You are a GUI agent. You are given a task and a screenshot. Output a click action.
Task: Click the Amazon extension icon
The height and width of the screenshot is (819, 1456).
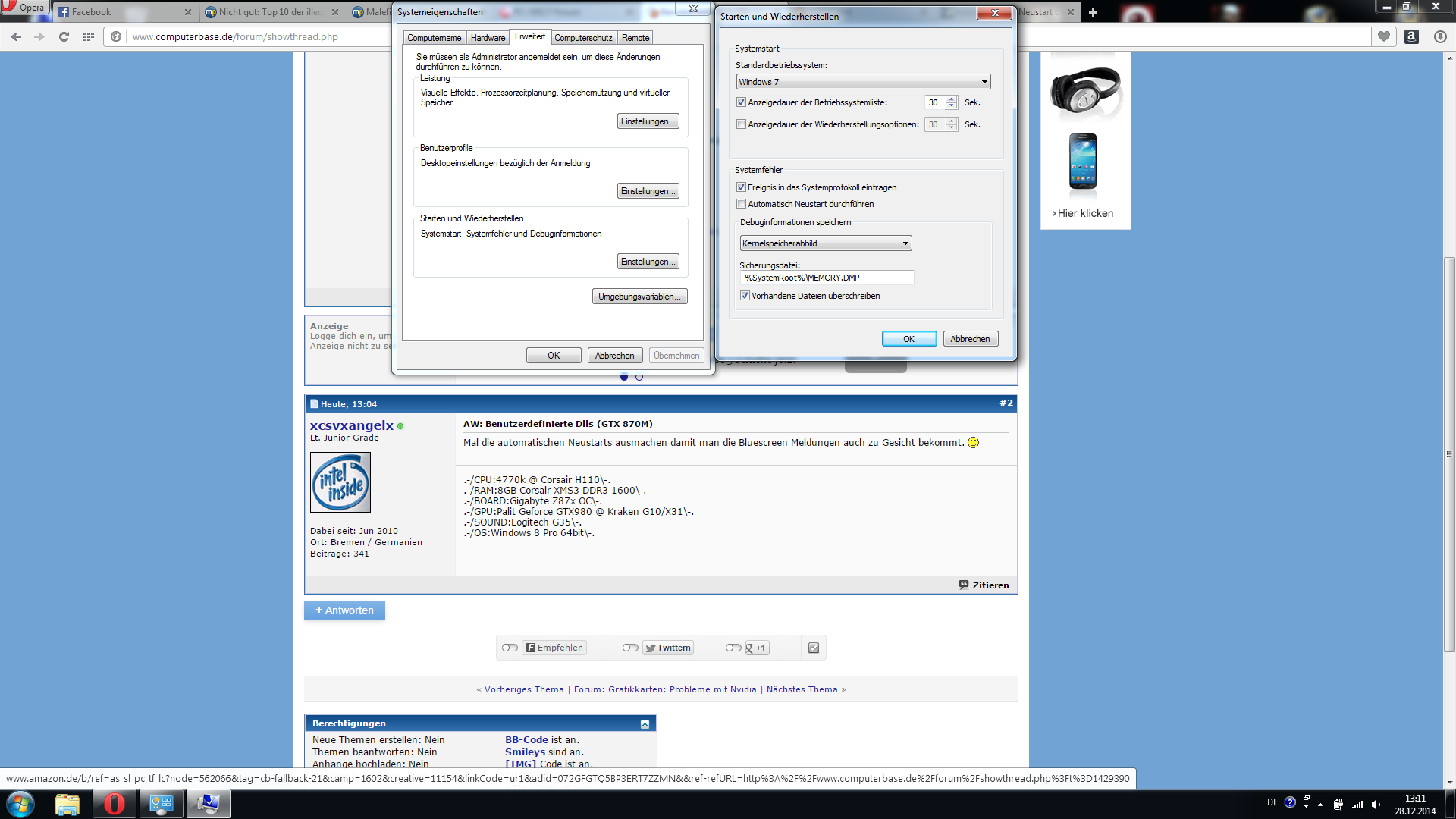point(1411,36)
